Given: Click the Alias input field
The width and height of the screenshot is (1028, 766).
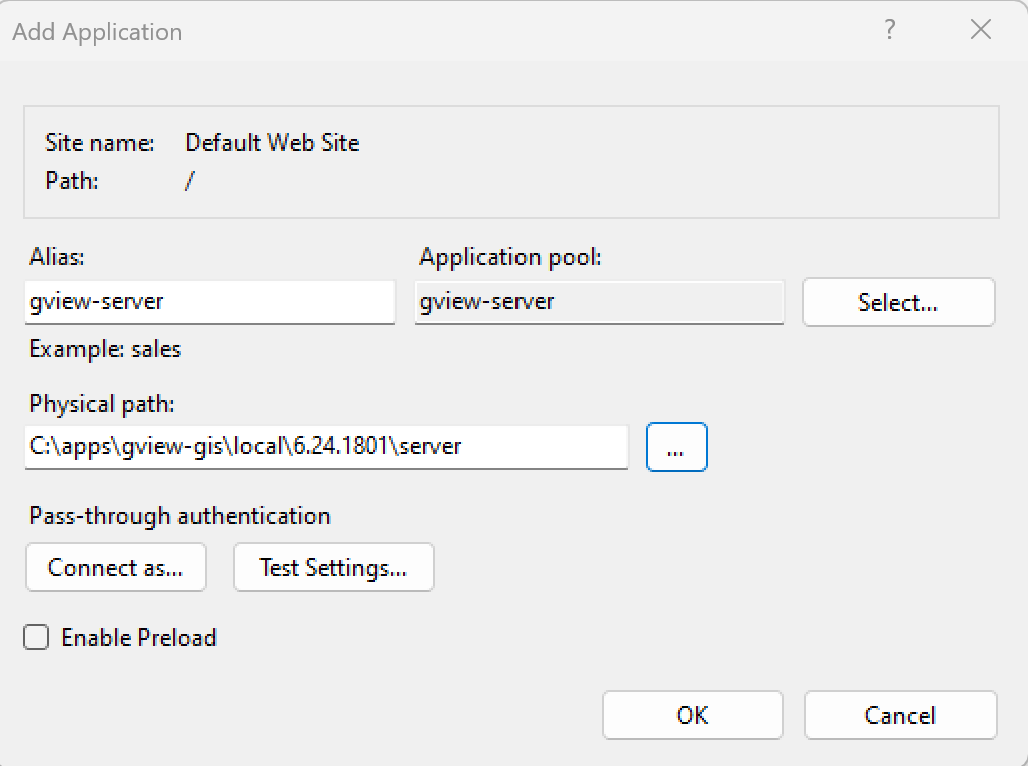Looking at the screenshot, I should (x=210, y=302).
